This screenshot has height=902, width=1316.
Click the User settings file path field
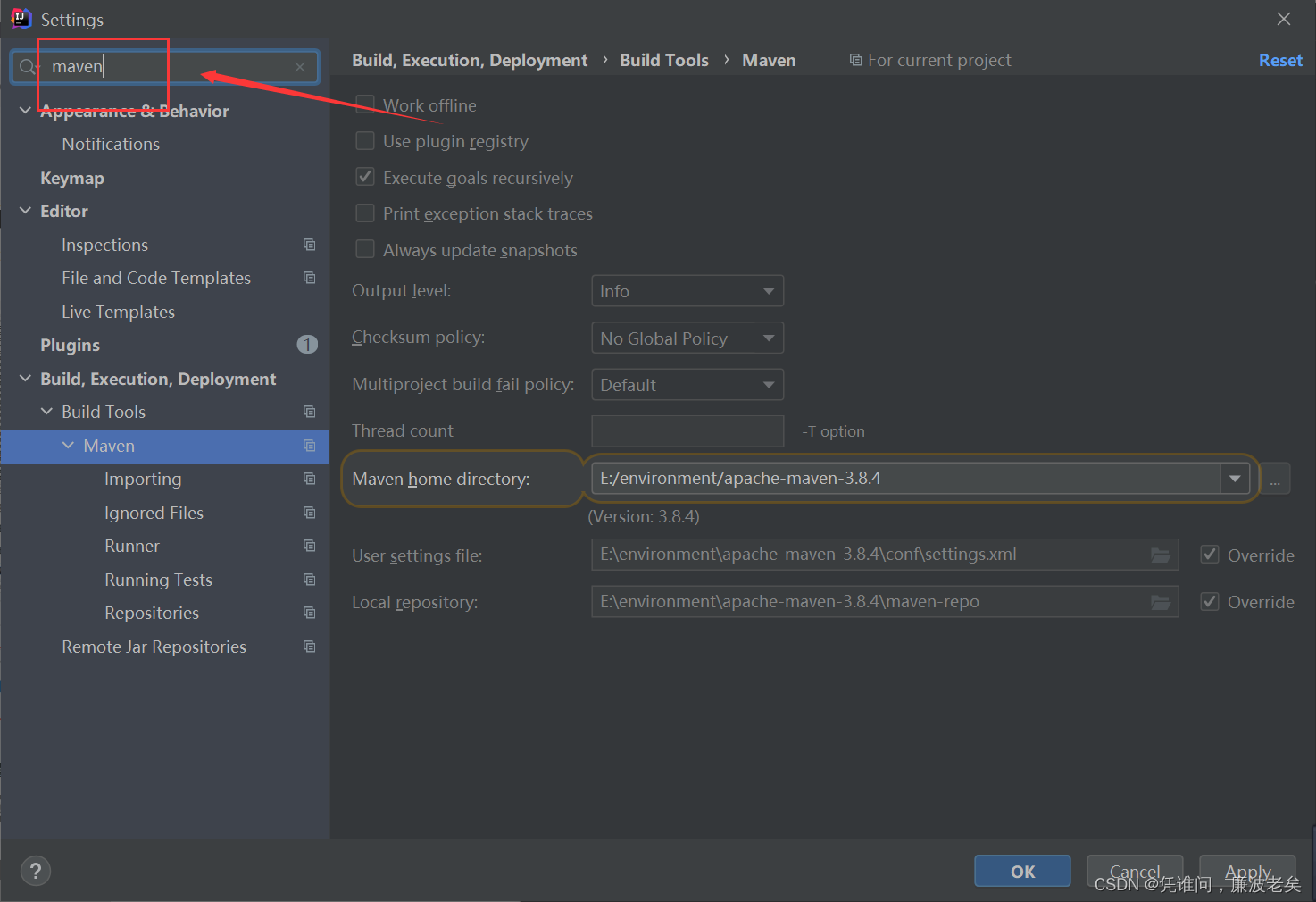[885, 555]
